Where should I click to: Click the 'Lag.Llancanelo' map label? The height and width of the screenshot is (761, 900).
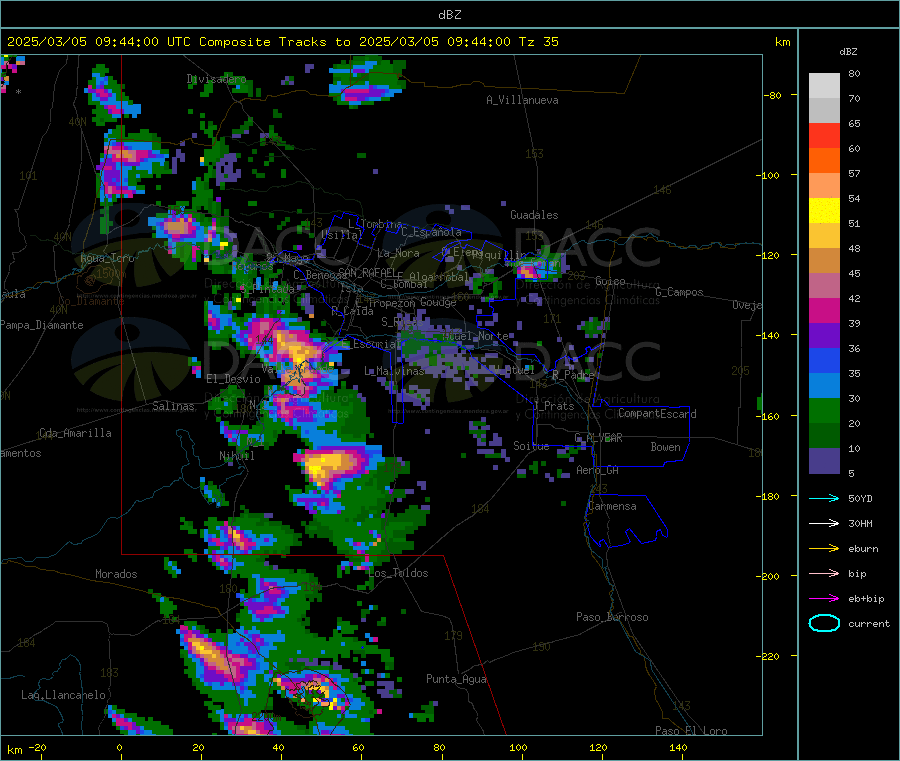point(64,695)
